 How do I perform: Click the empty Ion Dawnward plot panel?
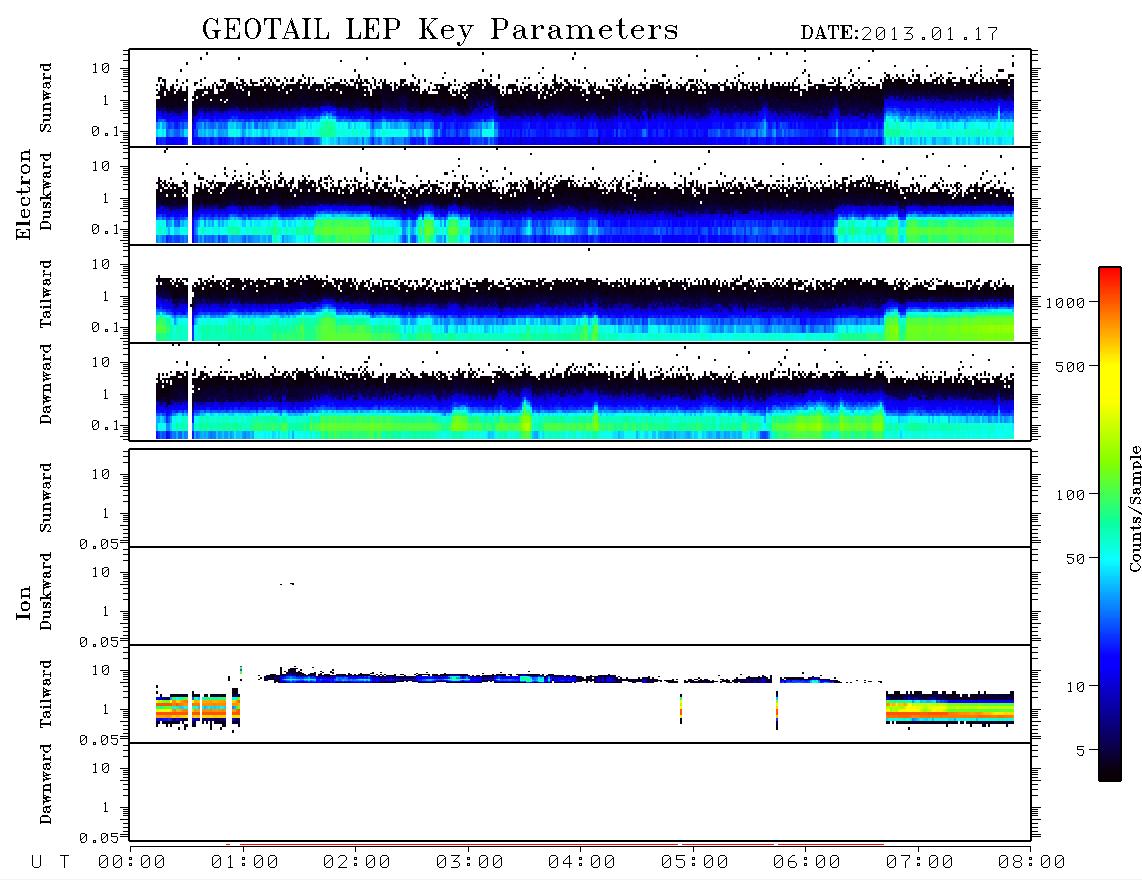pos(580,792)
